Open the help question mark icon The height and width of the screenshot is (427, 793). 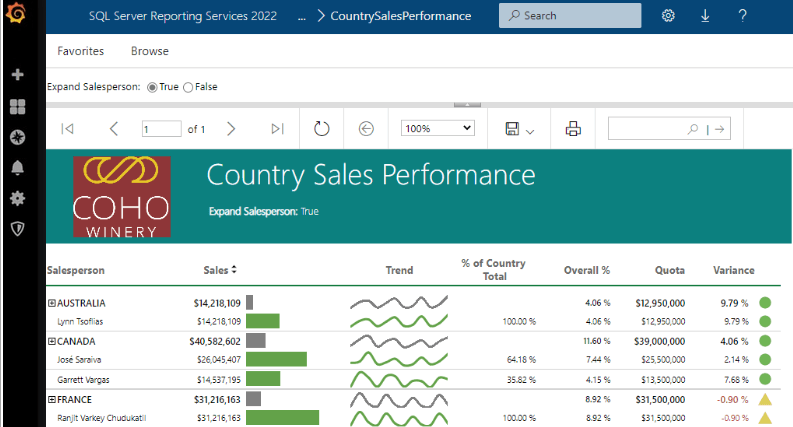(742, 16)
